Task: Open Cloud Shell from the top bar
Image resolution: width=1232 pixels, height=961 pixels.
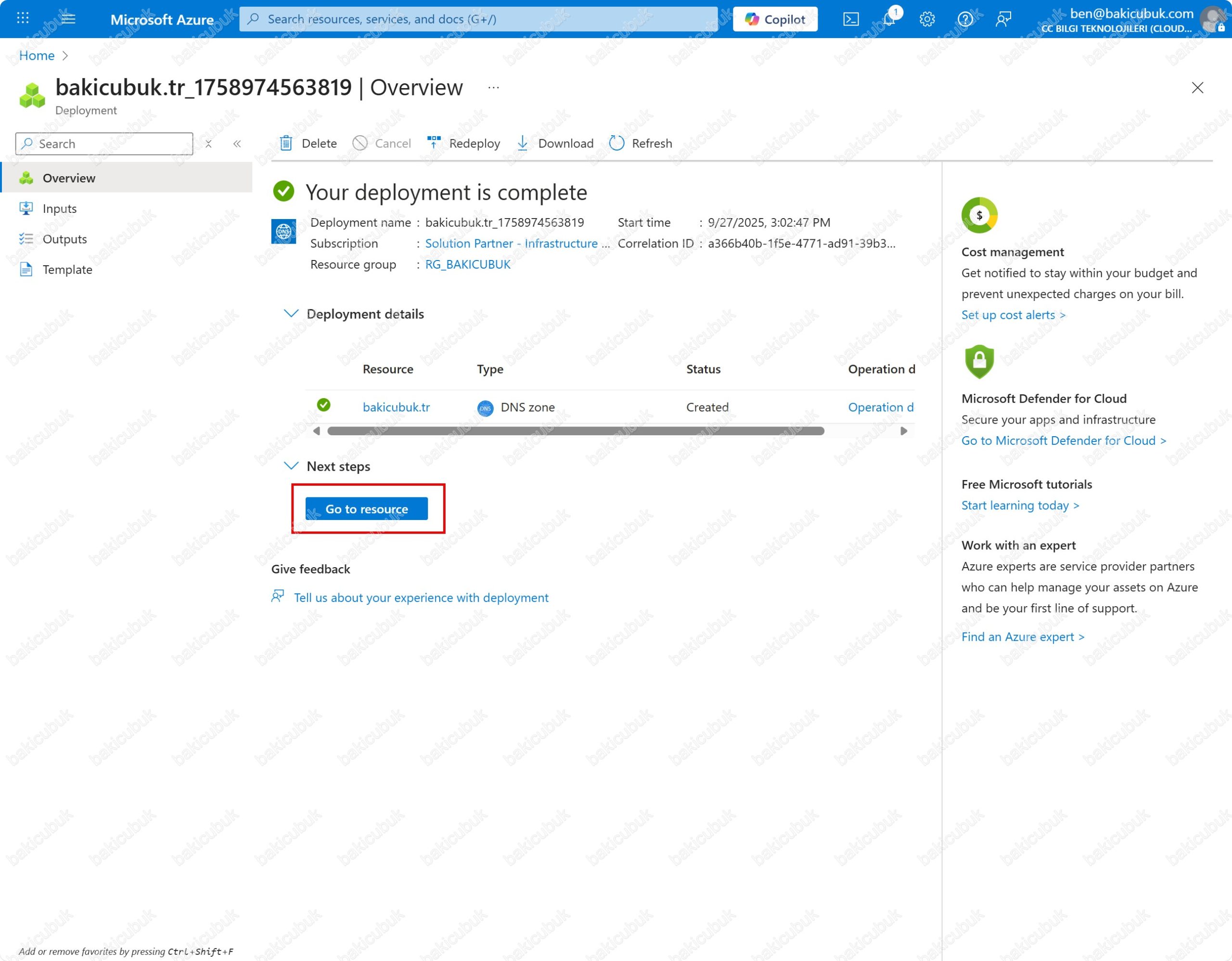Action: (x=851, y=19)
